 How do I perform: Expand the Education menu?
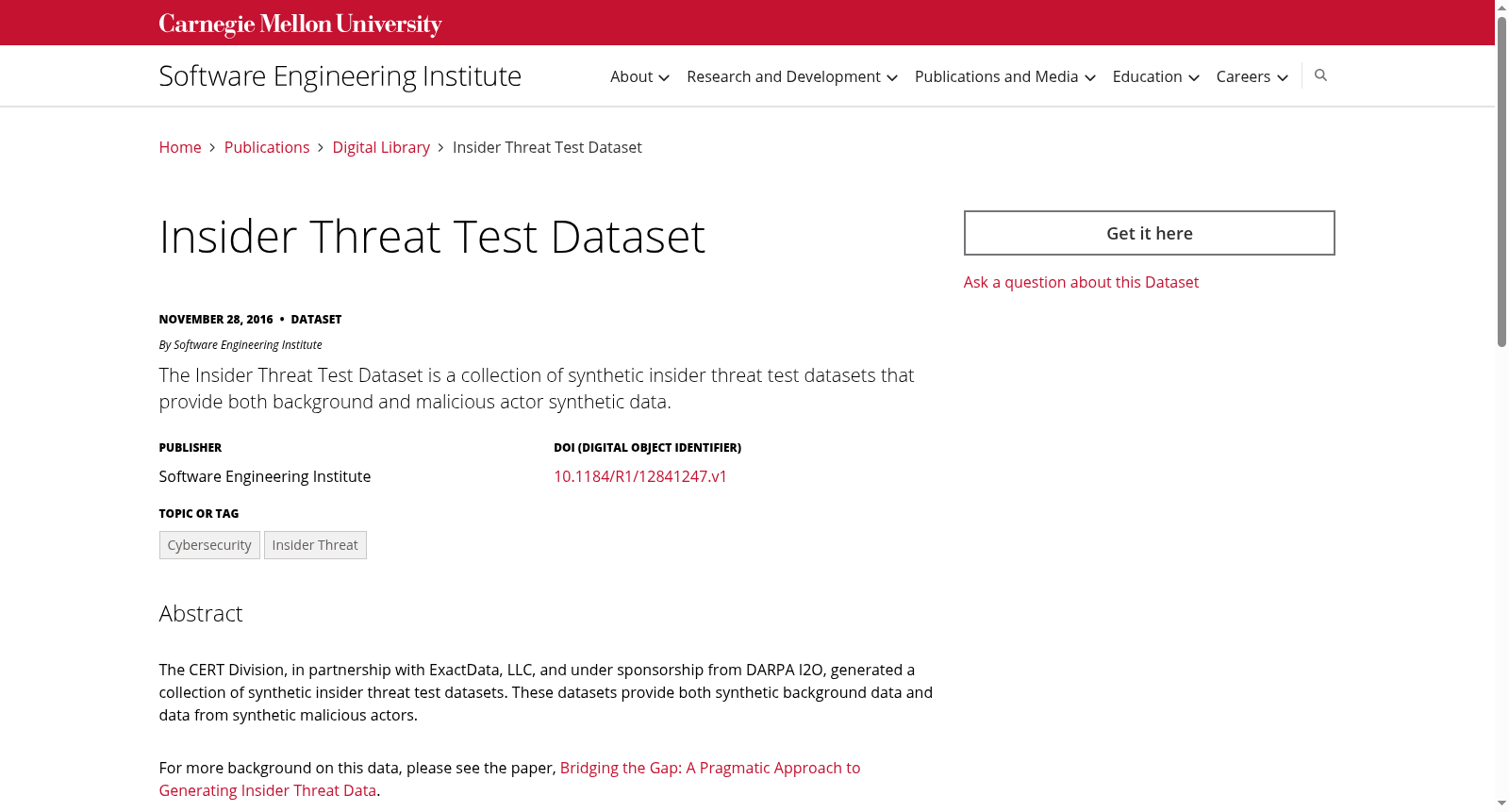tap(1156, 76)
